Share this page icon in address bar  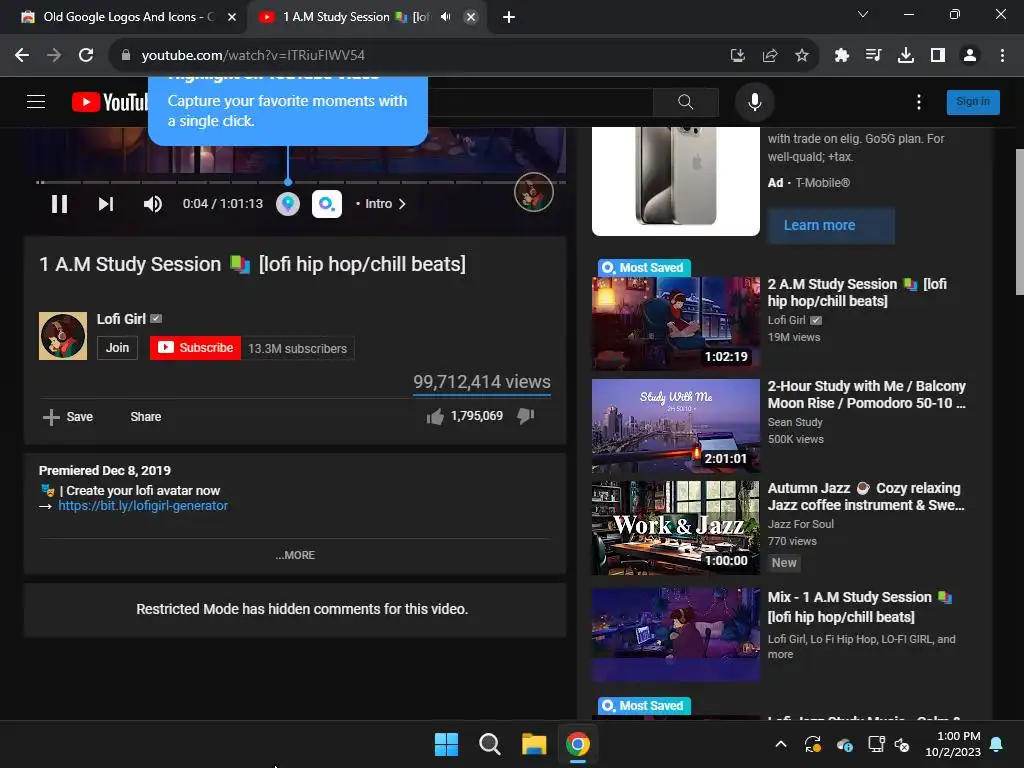pyautogui.click(x=769, y=56)
